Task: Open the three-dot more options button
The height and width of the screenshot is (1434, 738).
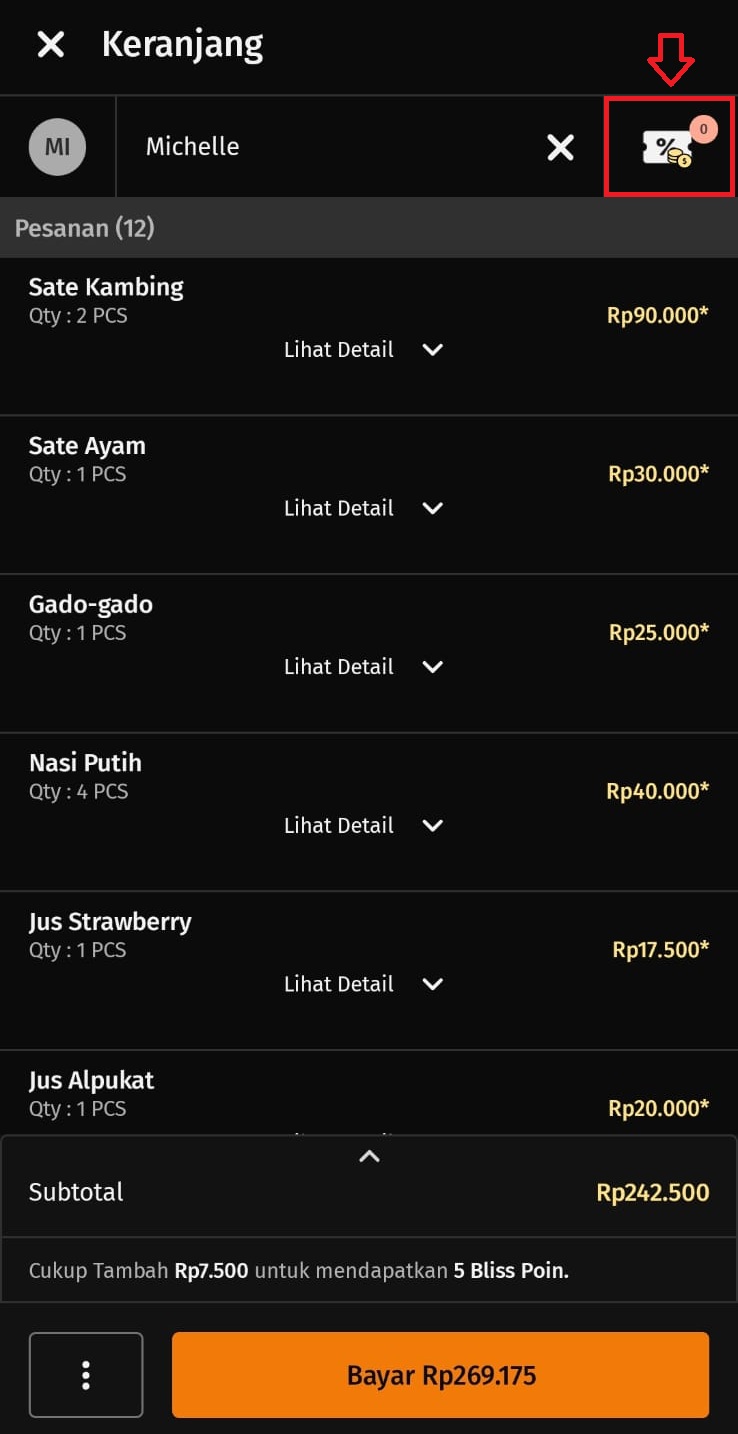Action: coord(86,1375)
